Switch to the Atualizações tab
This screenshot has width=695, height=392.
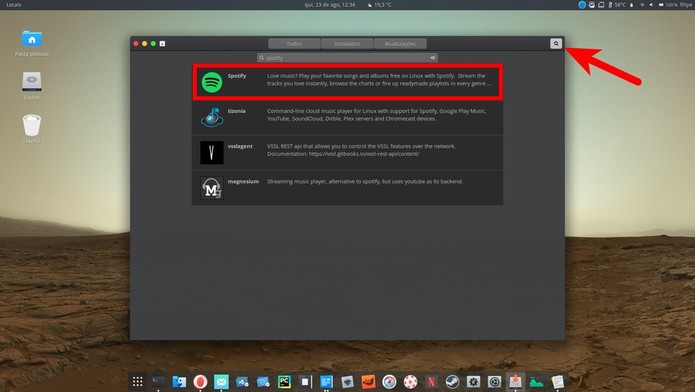click(400, 43)
